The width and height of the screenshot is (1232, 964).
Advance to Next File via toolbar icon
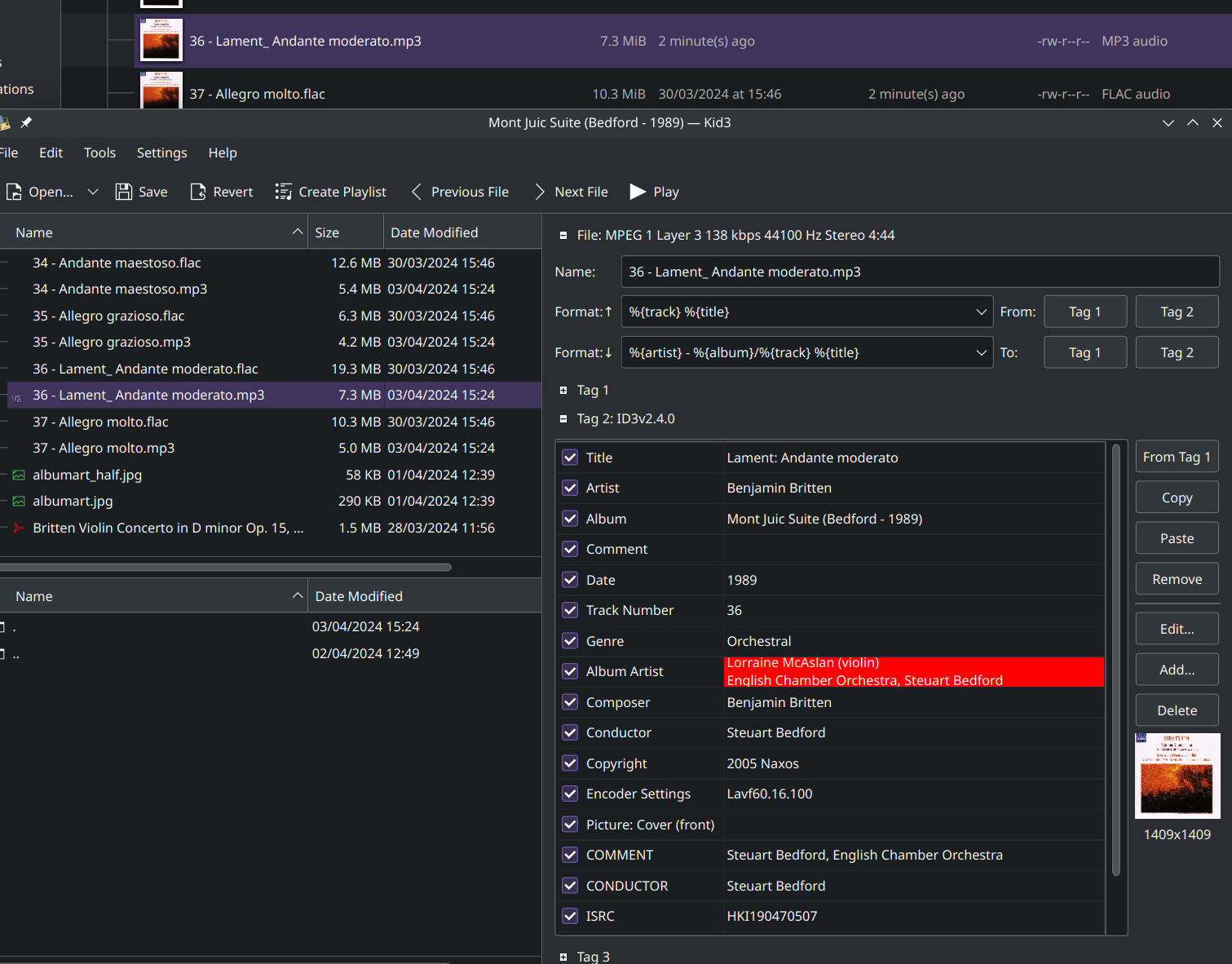[x=539, y=192]
